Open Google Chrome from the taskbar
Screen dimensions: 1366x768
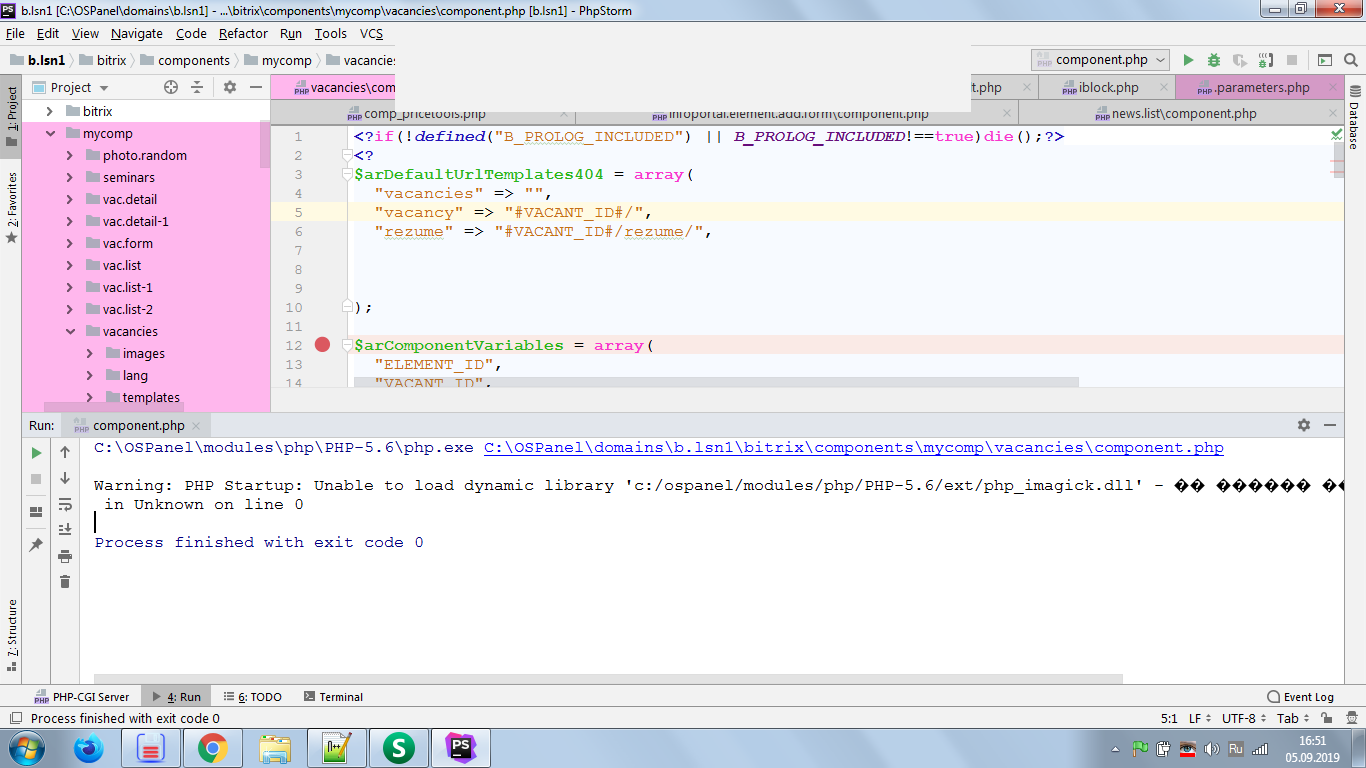[x=212, y=747]
